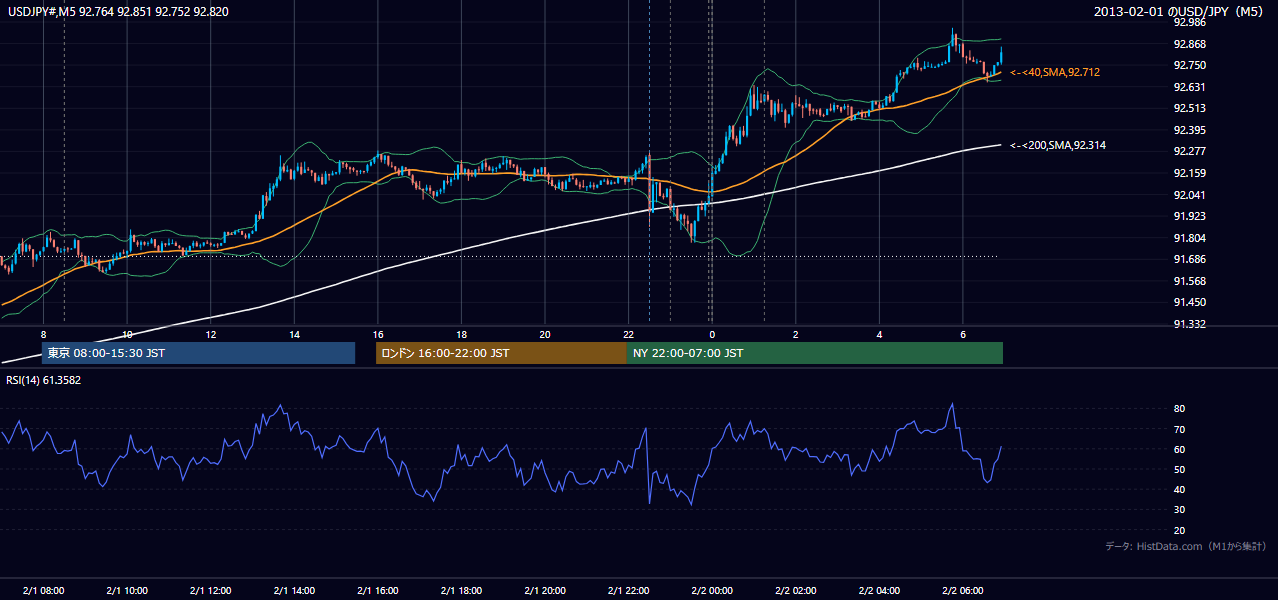Click price axis value 92.395

click(x=1189, y=130)
